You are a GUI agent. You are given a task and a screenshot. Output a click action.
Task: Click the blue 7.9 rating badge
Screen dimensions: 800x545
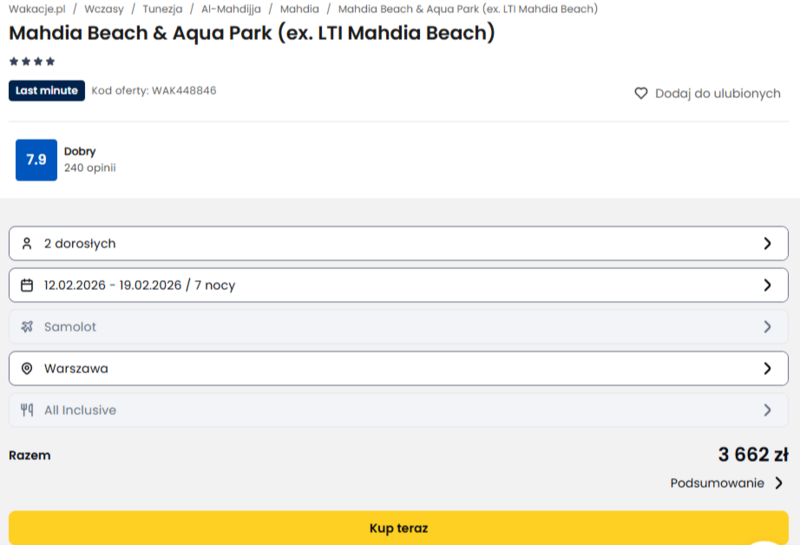36,160
